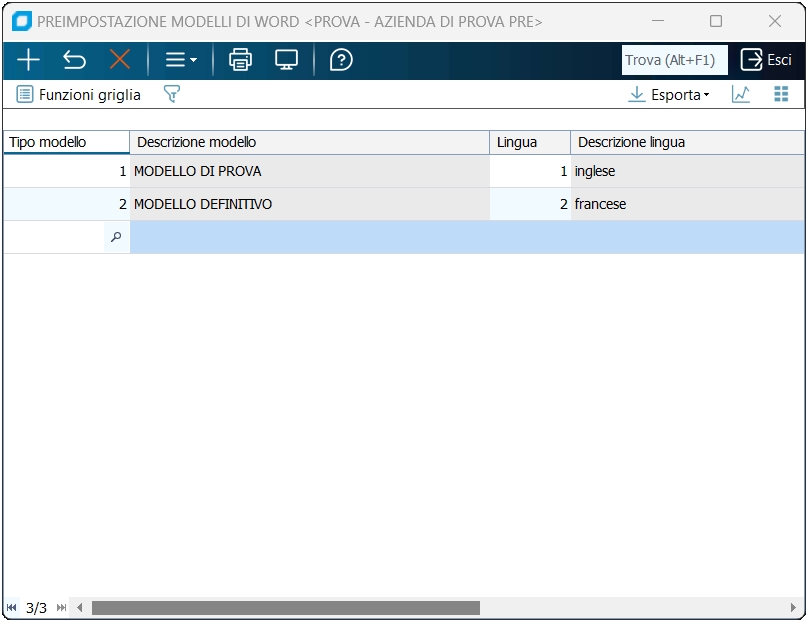Jump to last record navigation arrow
This screenshot has height=622, width=809.
(61, 608)
